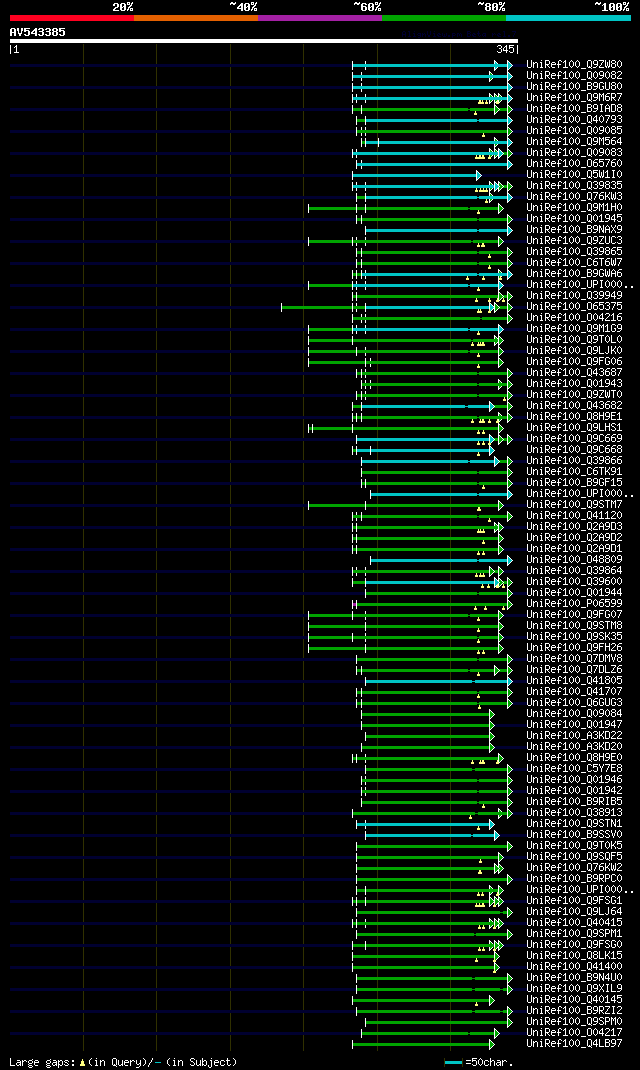Image resolution: width=640 pixels, height=1070 pixels.
Task: Select UniRef100_Q2A9D2 hit name
Action: (x=574, y=538)
